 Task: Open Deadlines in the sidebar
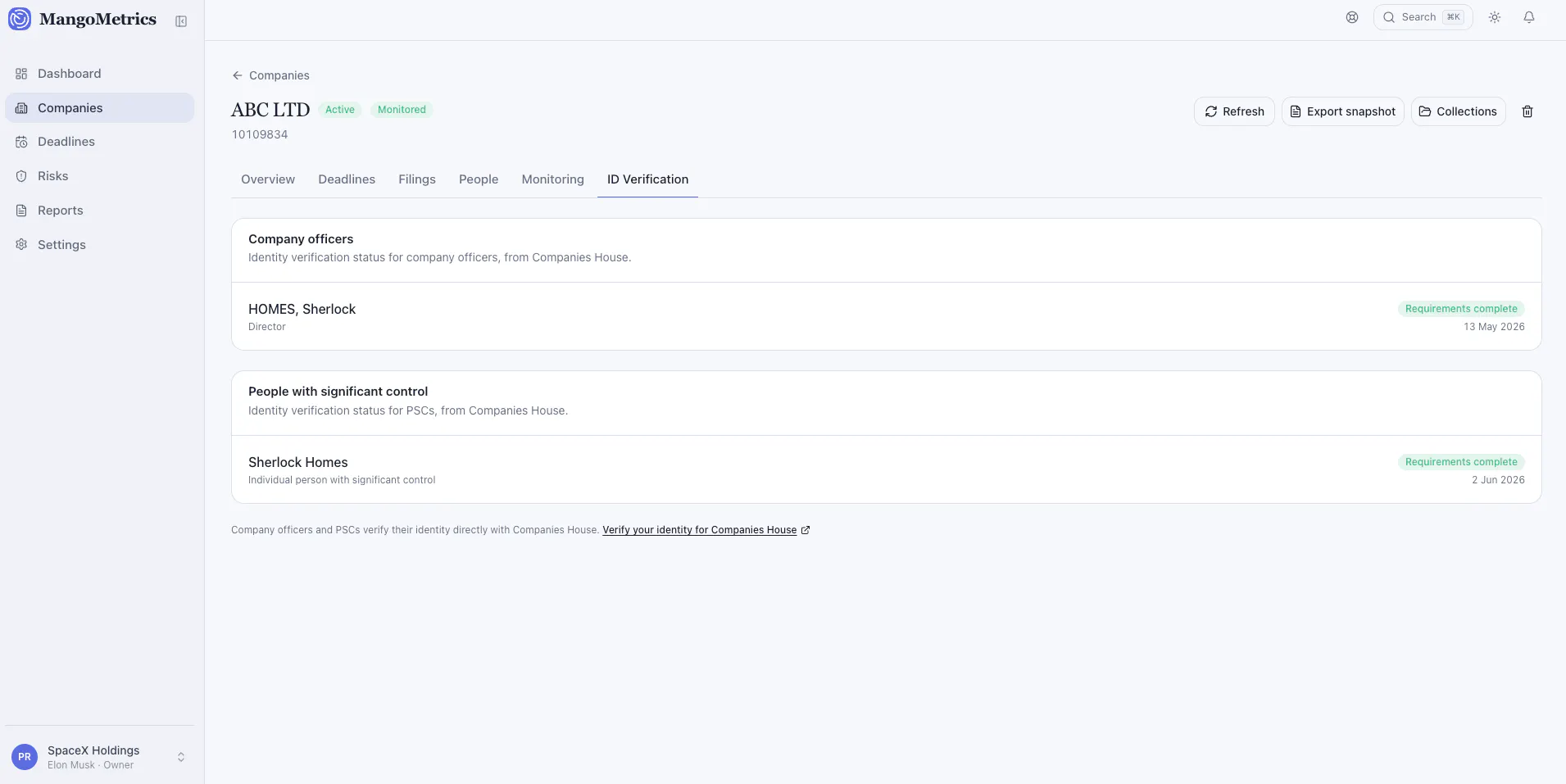(99, 142)
